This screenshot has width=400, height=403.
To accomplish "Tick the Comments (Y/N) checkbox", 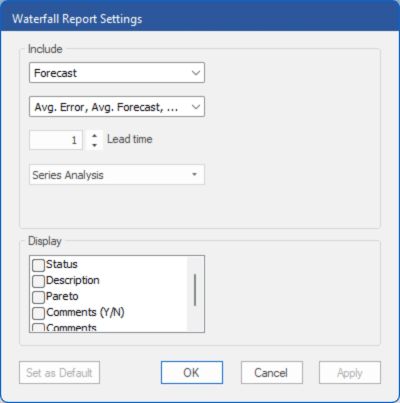I will (38, 313).
